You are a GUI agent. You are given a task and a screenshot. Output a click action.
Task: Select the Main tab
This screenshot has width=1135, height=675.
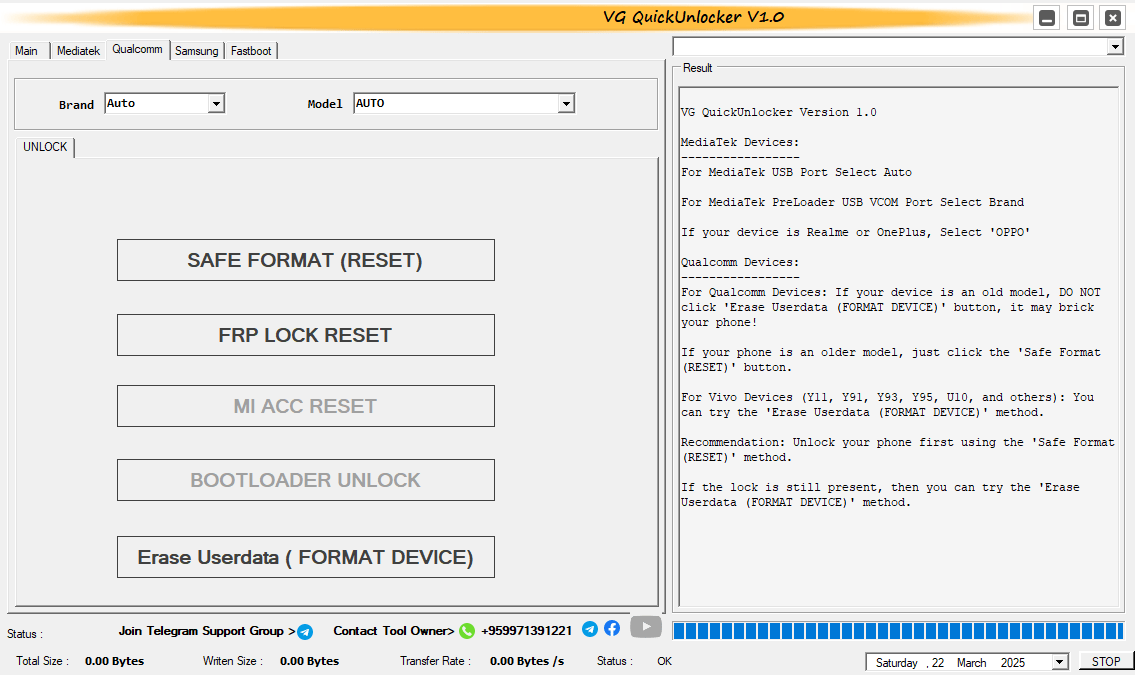[26, 50]
